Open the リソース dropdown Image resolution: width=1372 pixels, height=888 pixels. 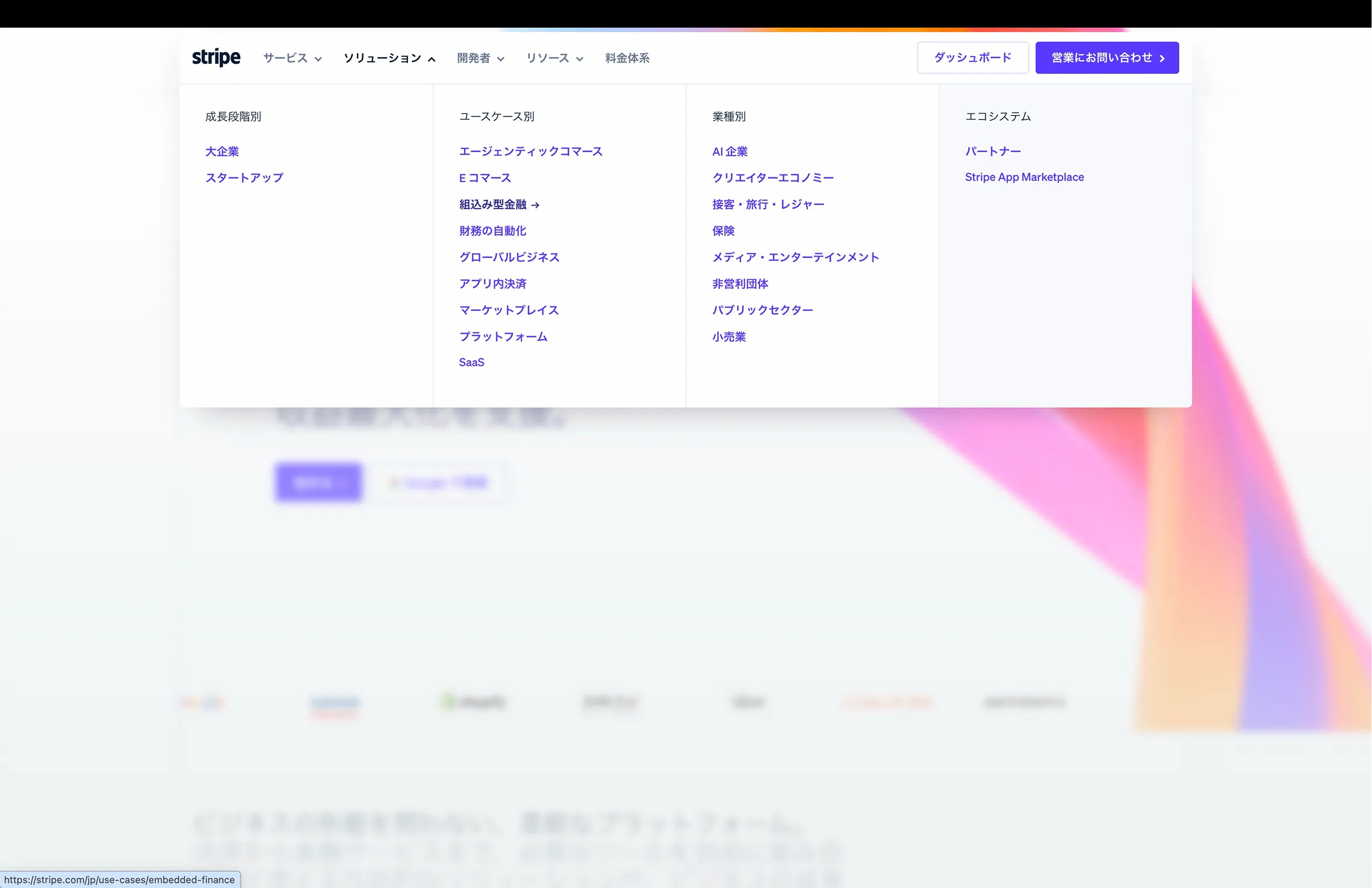554,58
